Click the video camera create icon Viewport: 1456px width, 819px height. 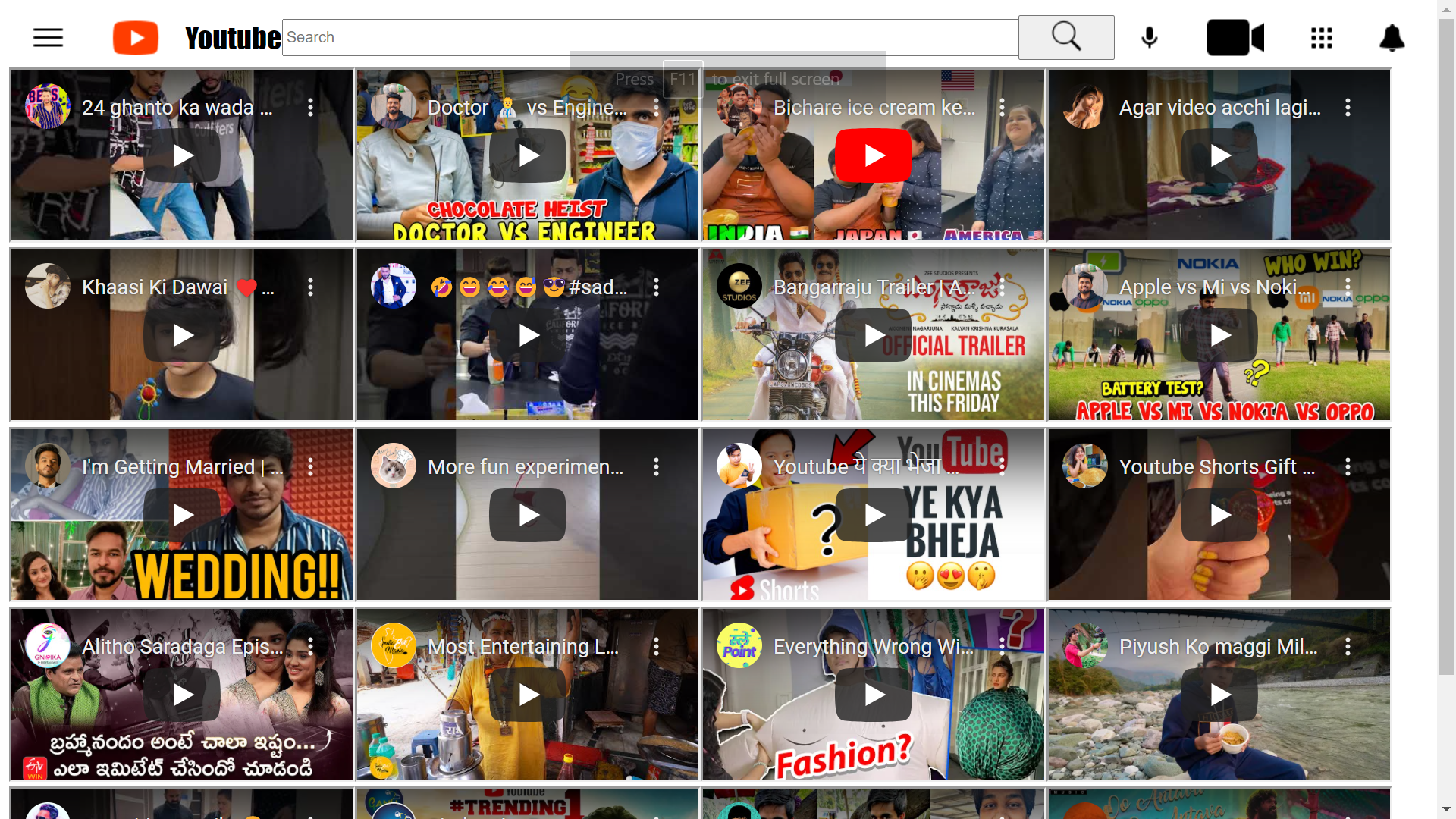coord(1235,38)
